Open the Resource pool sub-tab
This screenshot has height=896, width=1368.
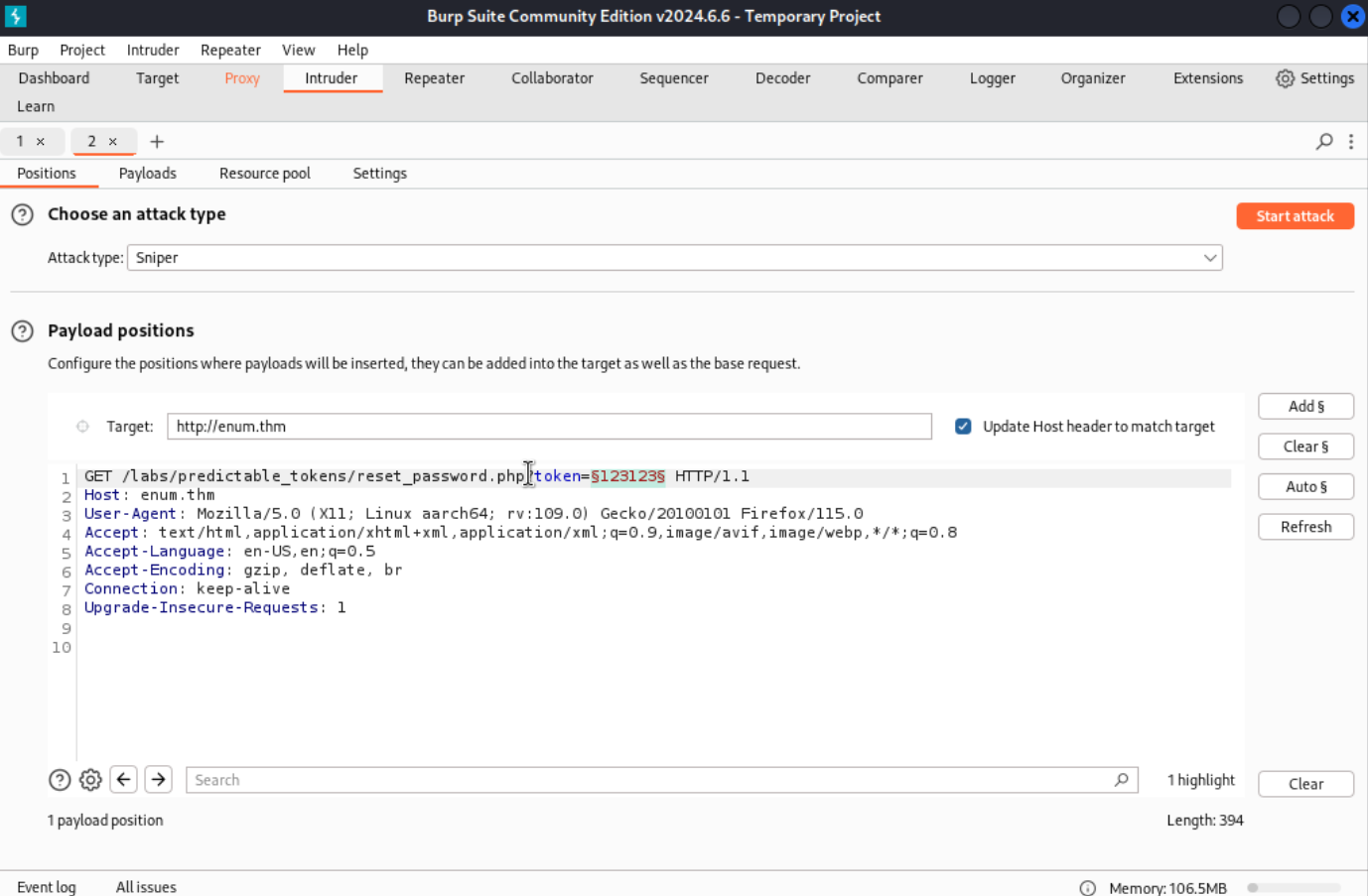point(264,174)
